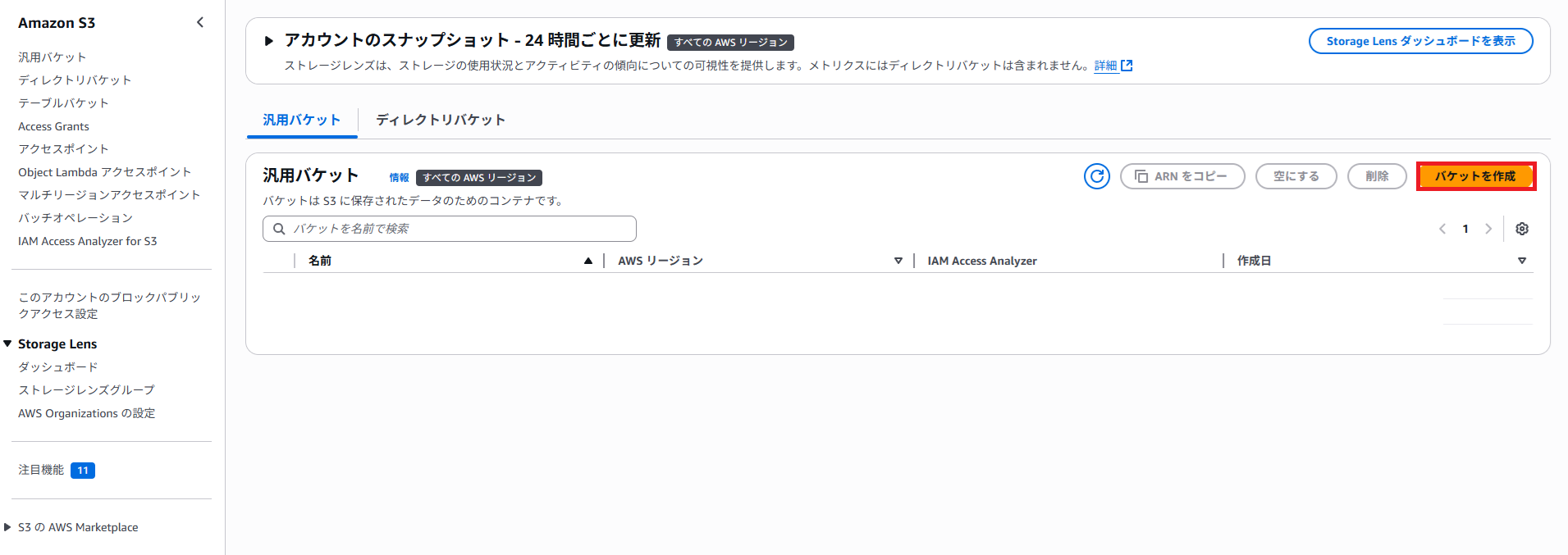Click the external link icon beside 詳細
The image size is (1568, 555).
click(x=1127, y=66)
